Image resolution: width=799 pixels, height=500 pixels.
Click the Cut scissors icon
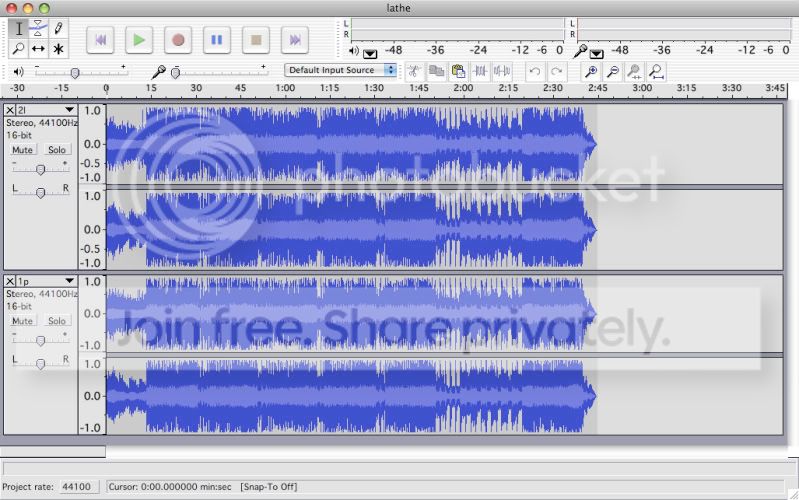414,71
